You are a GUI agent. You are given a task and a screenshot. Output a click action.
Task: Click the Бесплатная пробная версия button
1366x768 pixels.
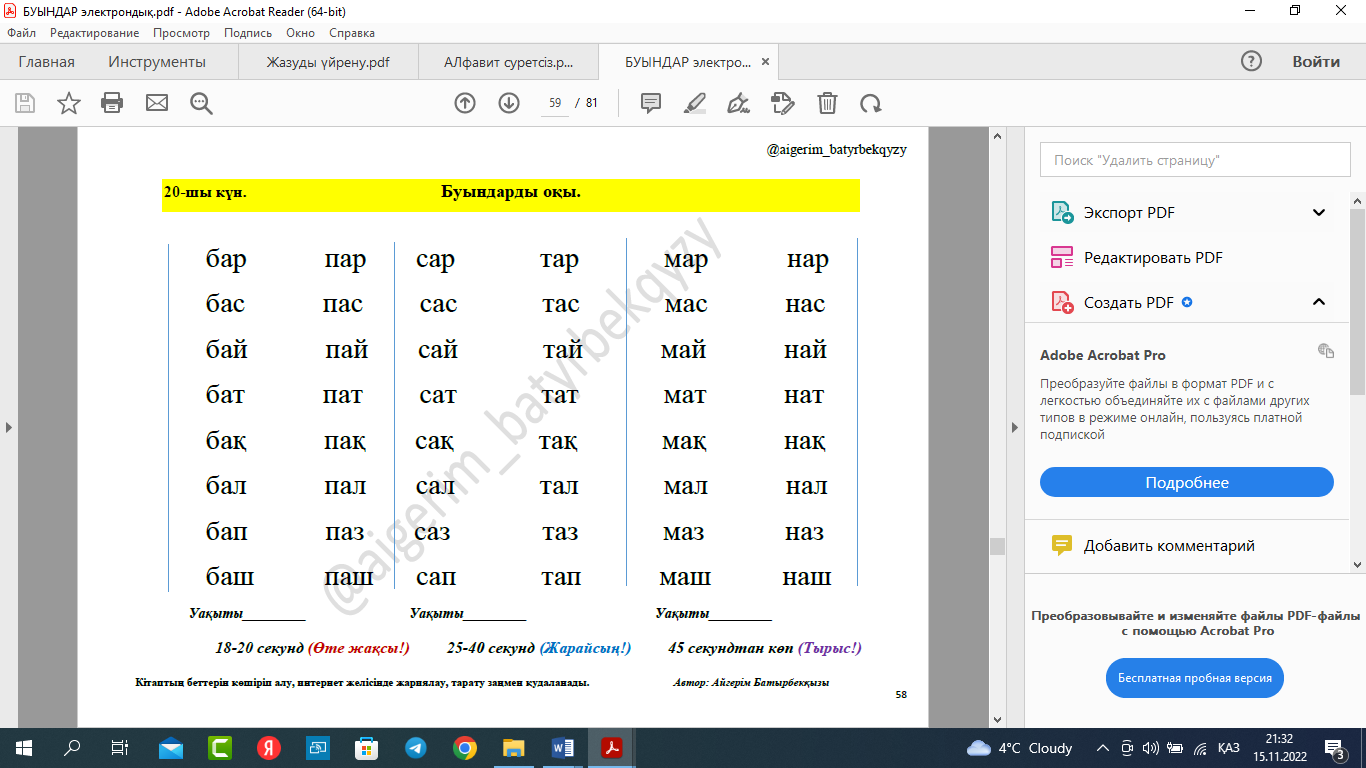pos(1194,678)
